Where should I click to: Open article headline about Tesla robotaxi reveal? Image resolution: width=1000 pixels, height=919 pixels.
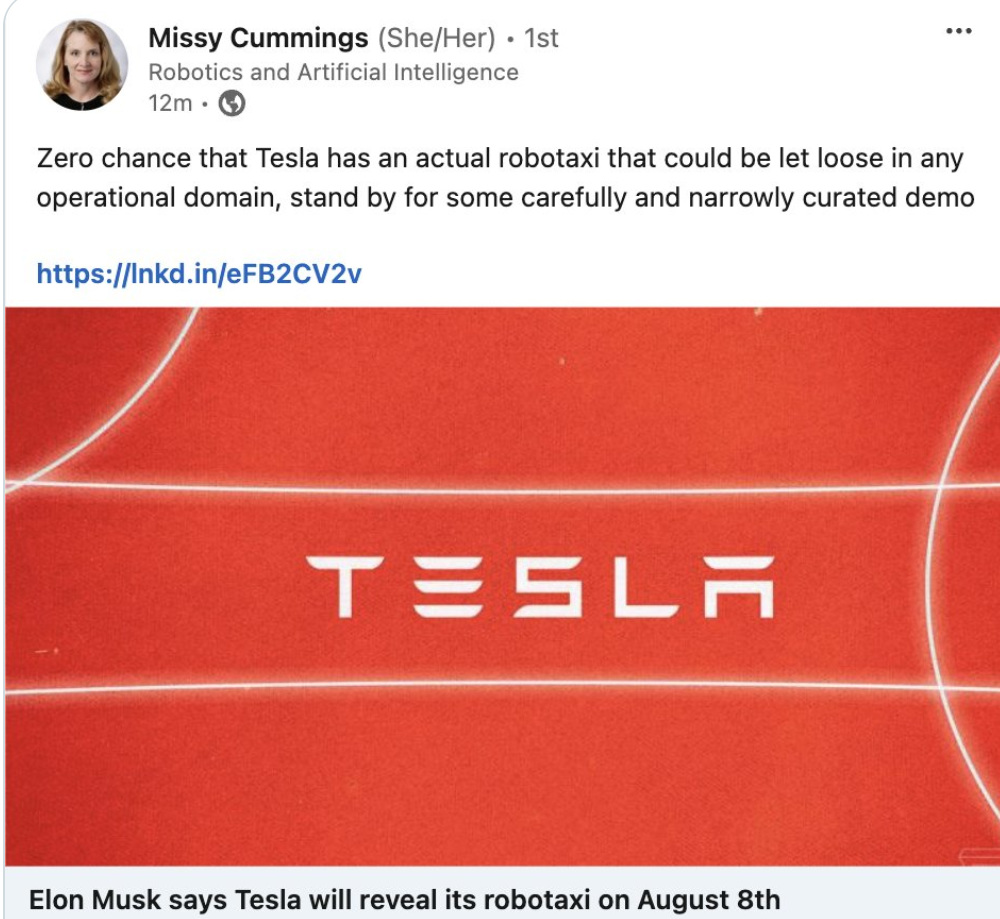coord(404,898)
